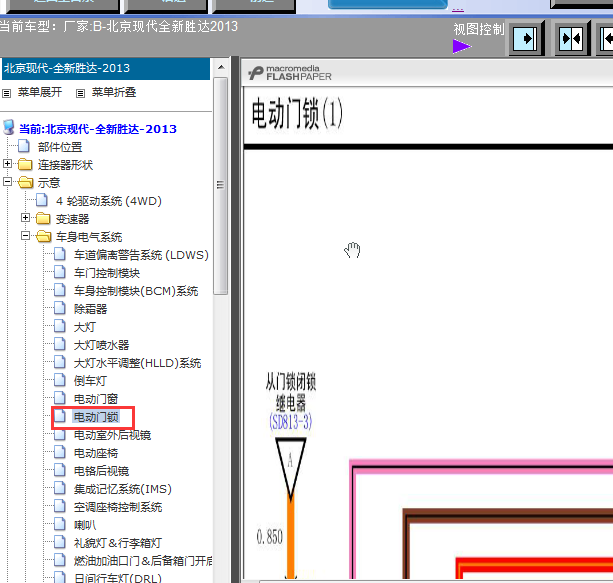Open 集成记忆系统(IMS) item

[123, 489]
